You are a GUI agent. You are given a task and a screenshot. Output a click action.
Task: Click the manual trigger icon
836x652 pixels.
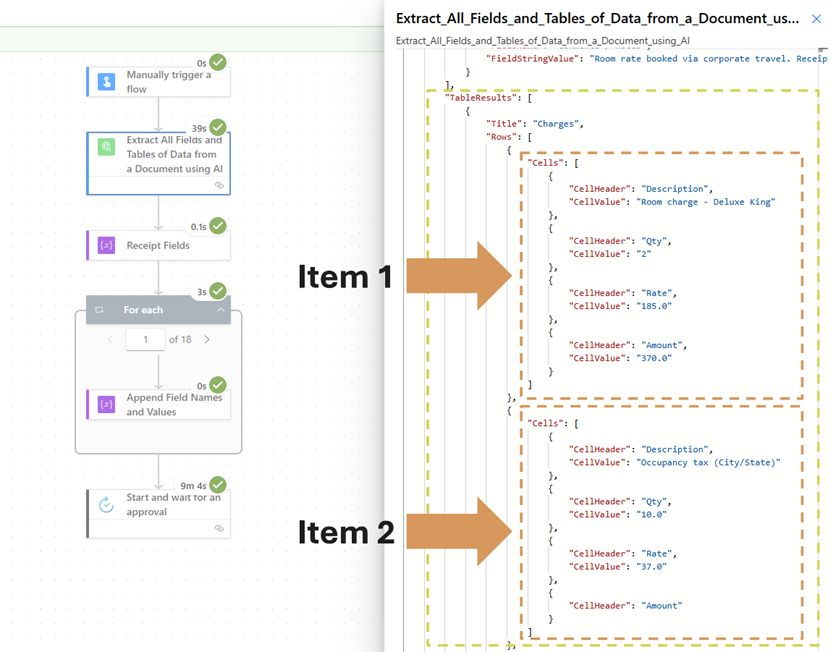click(x=106, y=82)
